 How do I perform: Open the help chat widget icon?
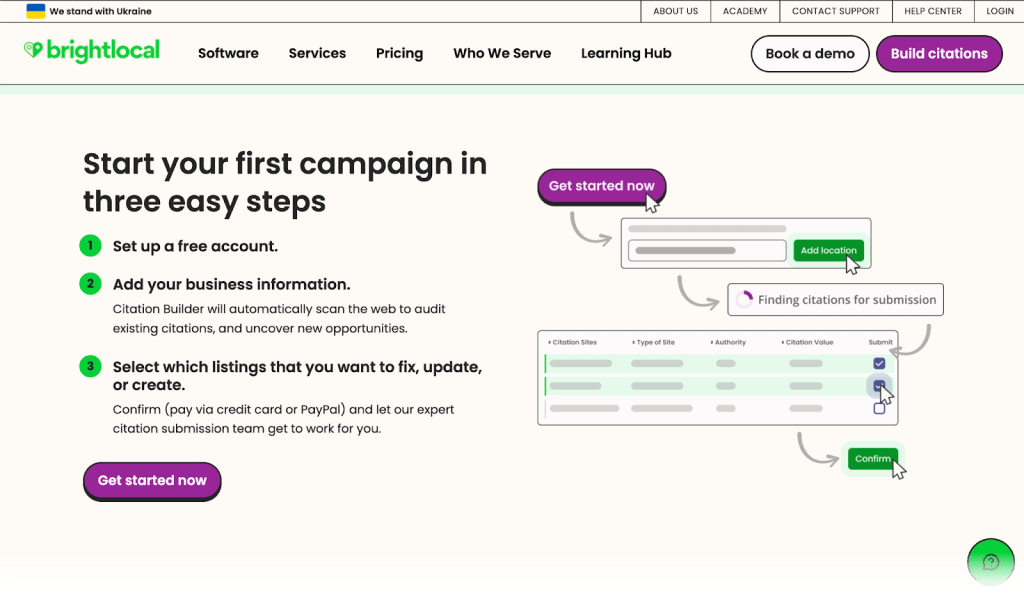(x=990, y=562)
